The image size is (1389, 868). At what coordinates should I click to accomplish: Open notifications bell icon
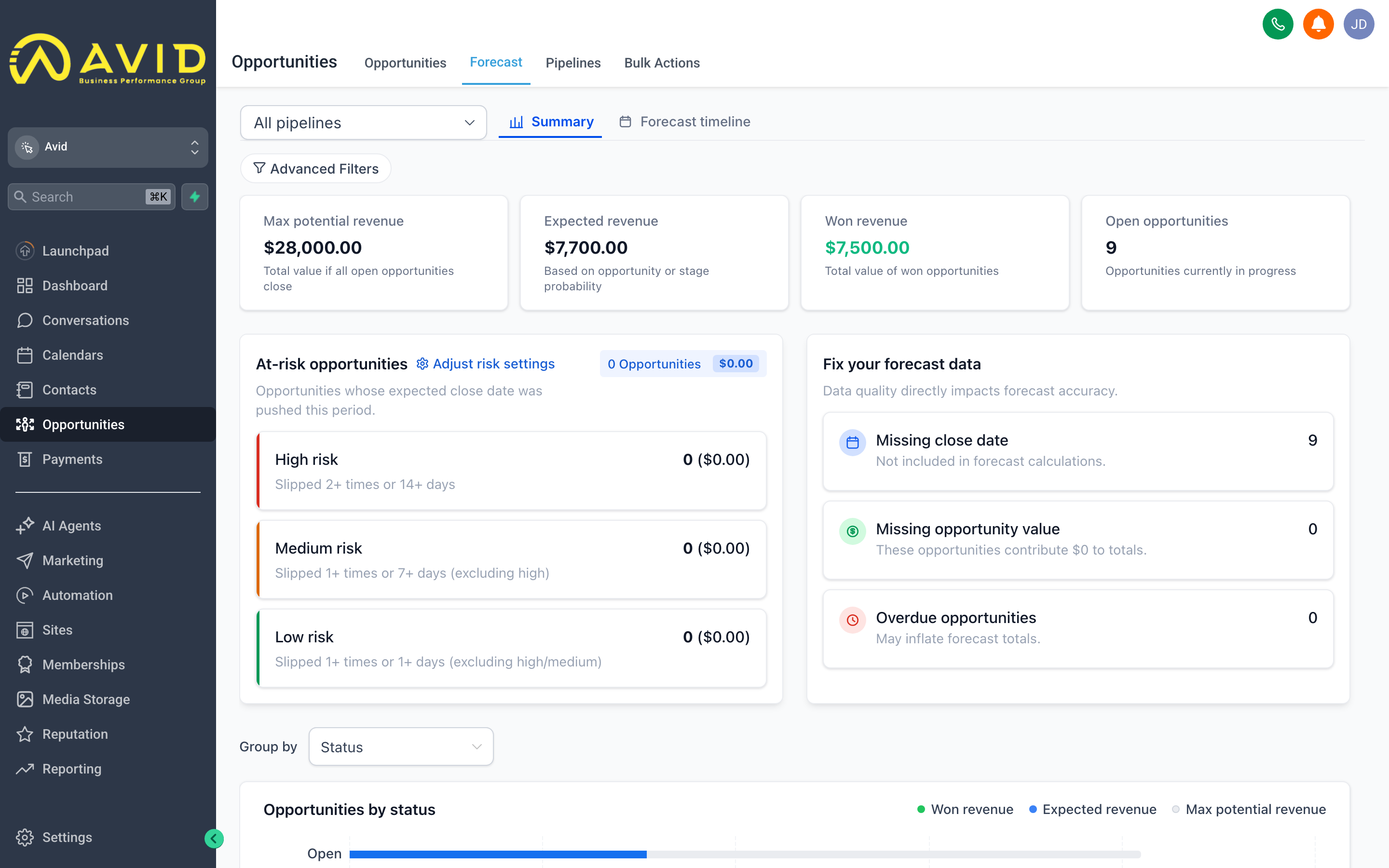tap(1318, 24)
